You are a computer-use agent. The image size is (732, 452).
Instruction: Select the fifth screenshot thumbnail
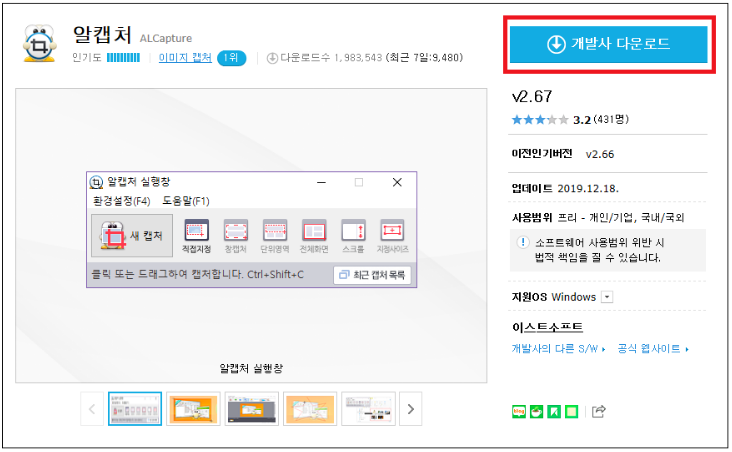pos(368,409)
